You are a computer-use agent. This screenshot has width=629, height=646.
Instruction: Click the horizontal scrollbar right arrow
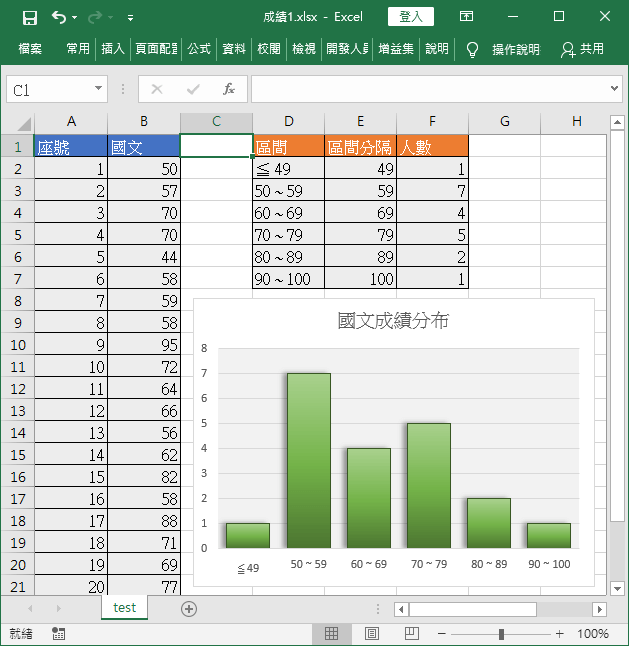(x=599, y=609)
